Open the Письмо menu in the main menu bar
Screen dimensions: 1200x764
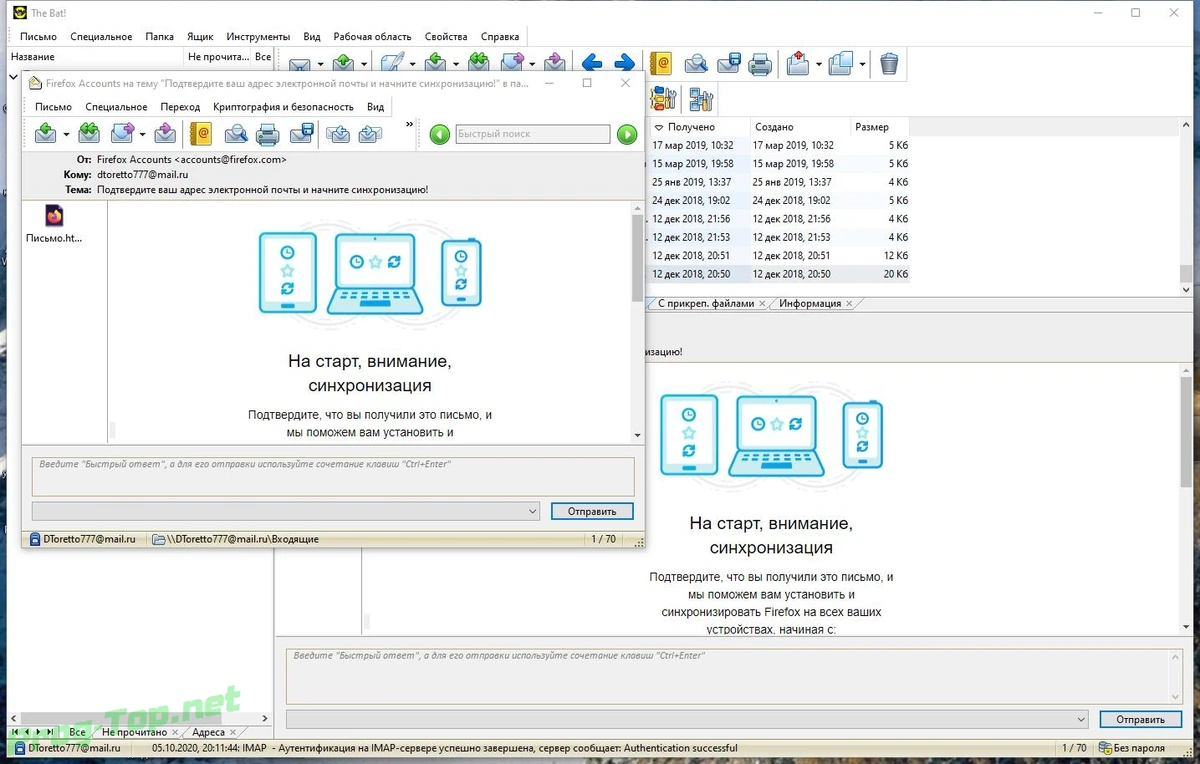tap(38, 36)
